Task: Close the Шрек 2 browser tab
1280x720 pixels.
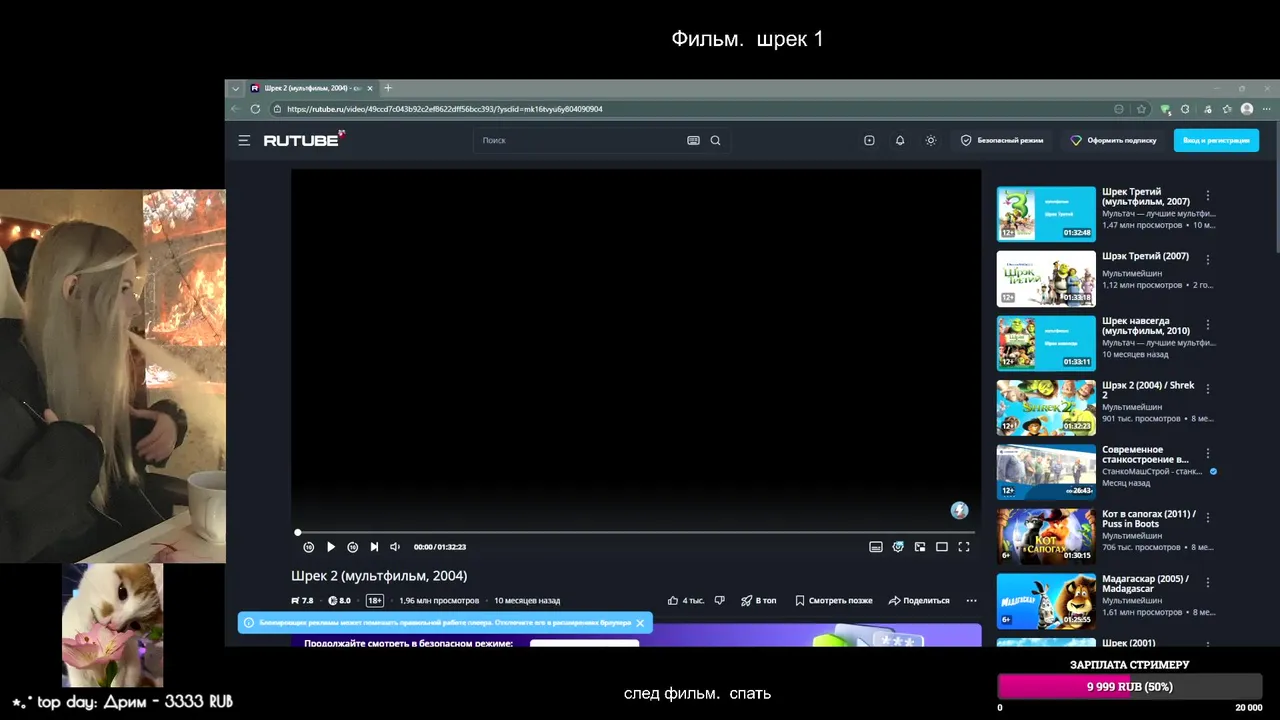Action: coord(370,88)
